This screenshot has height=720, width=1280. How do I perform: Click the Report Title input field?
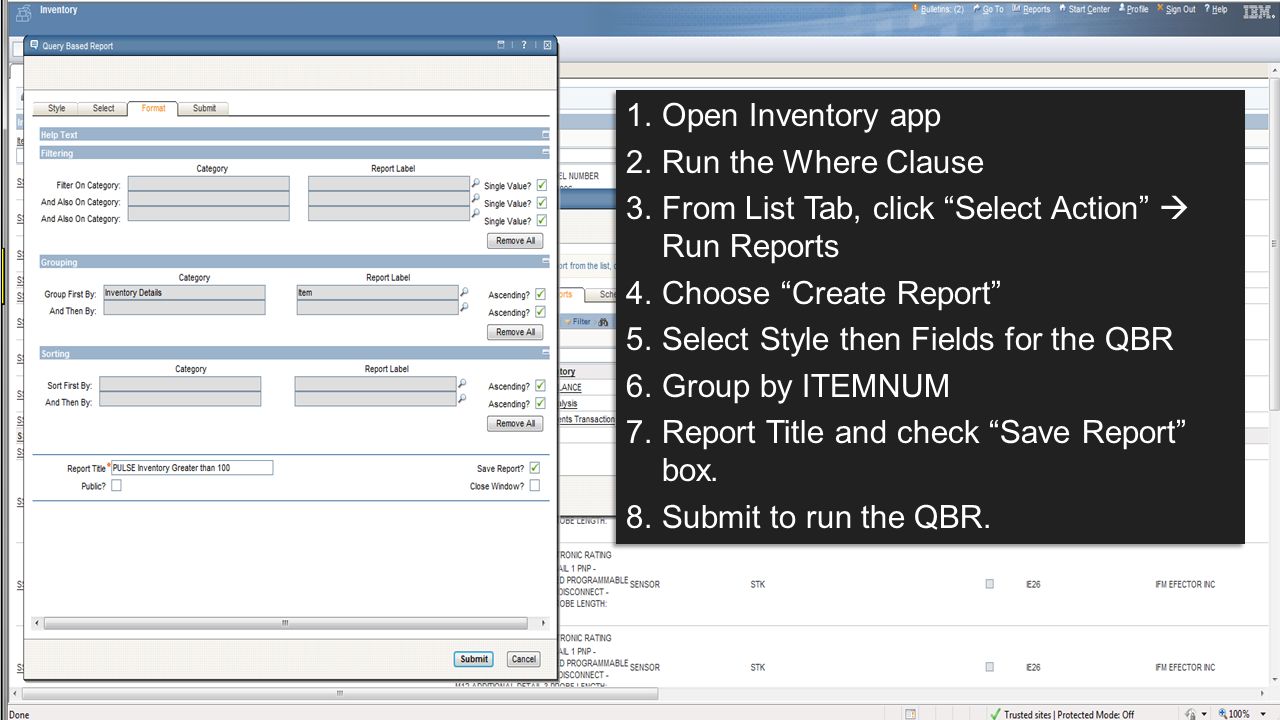pos(192,467)
